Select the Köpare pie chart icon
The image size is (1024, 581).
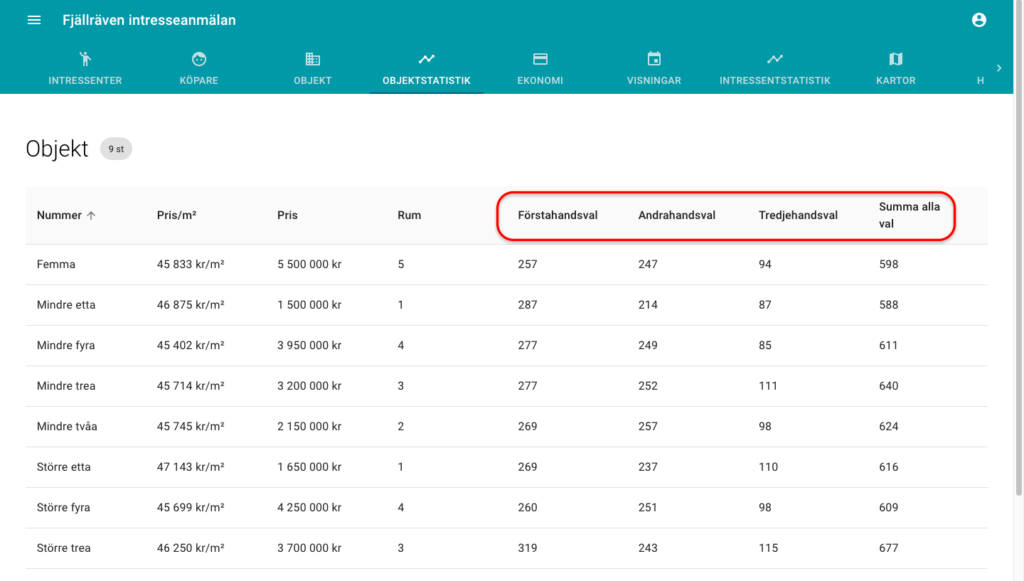198,58
